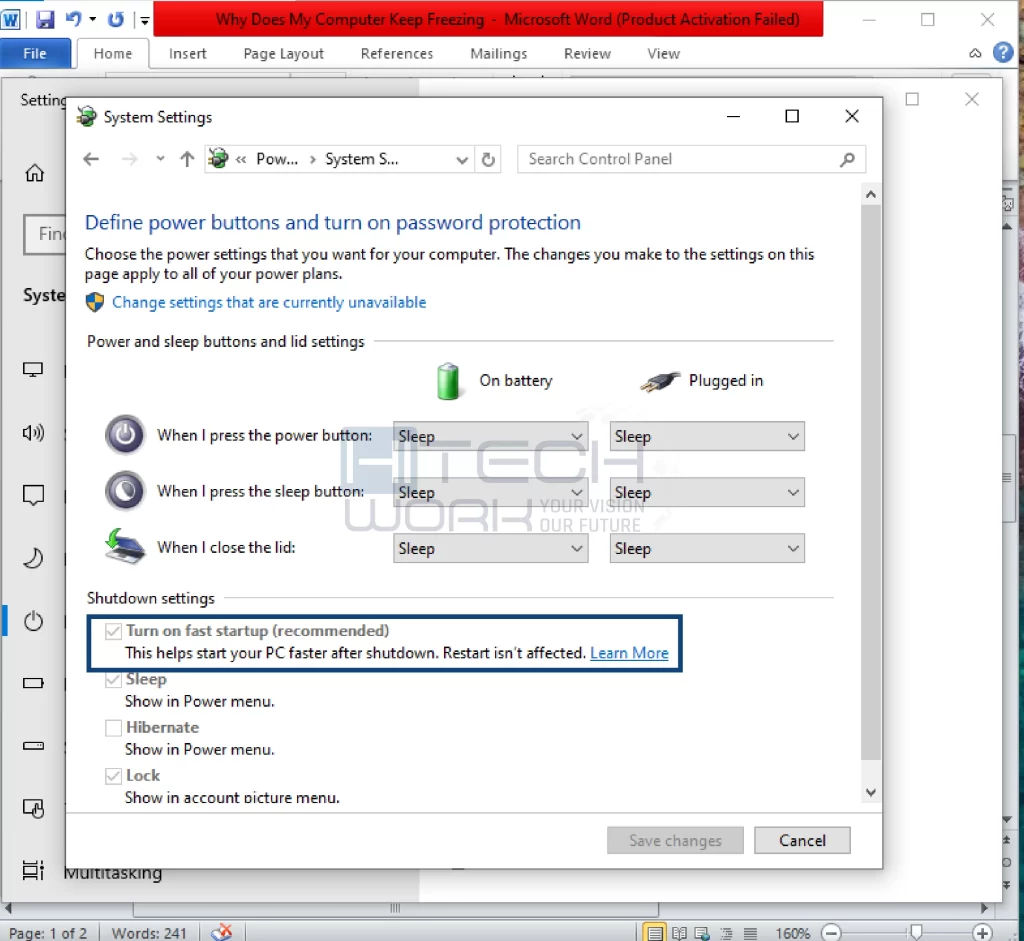Image resolution: width=1024 pixels, height=941 pixels.
Task: Open the File tab in Word
Action: pos(35,54)
